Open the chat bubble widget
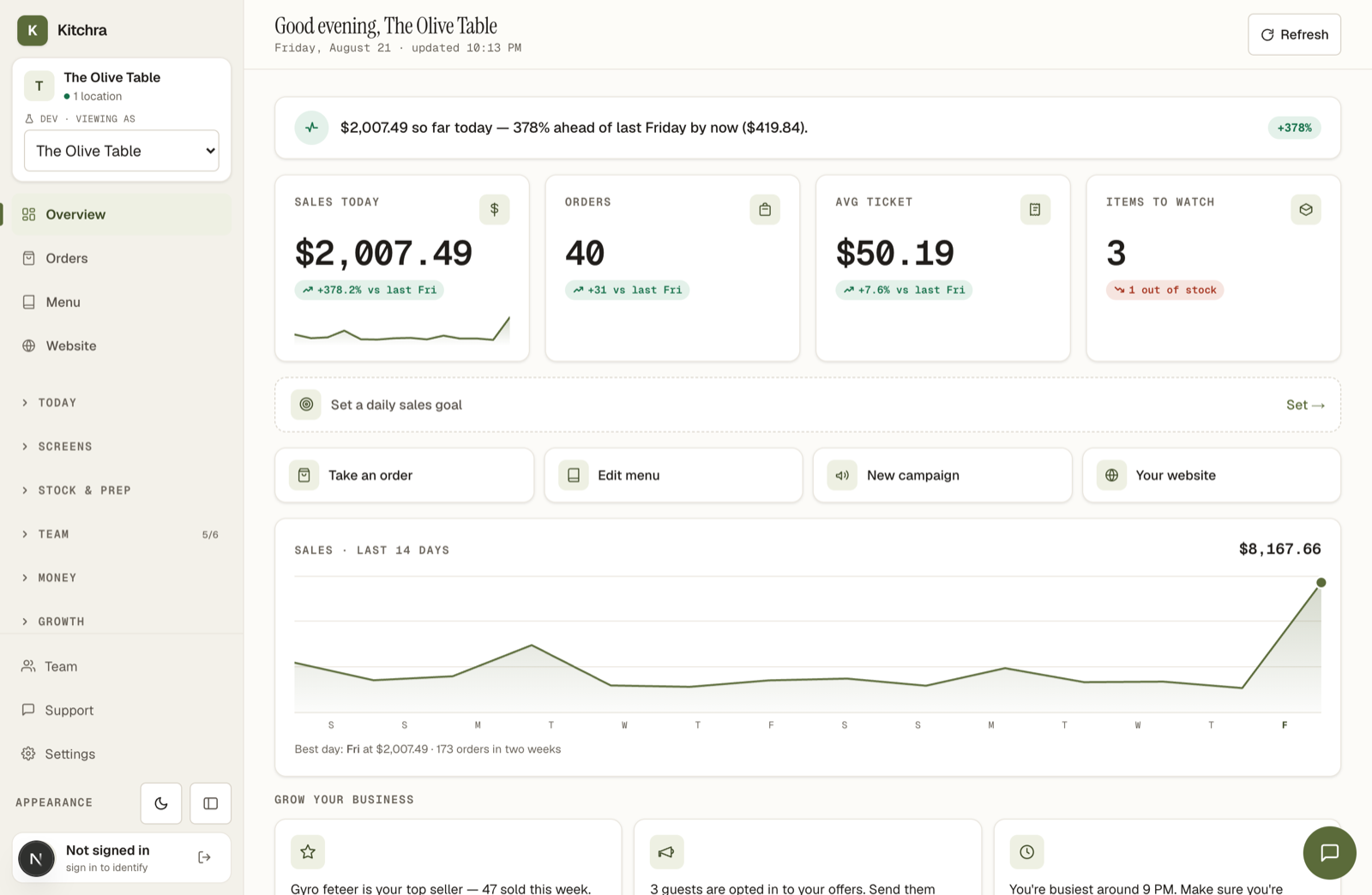The image size is (1372, 895). 1329,853
